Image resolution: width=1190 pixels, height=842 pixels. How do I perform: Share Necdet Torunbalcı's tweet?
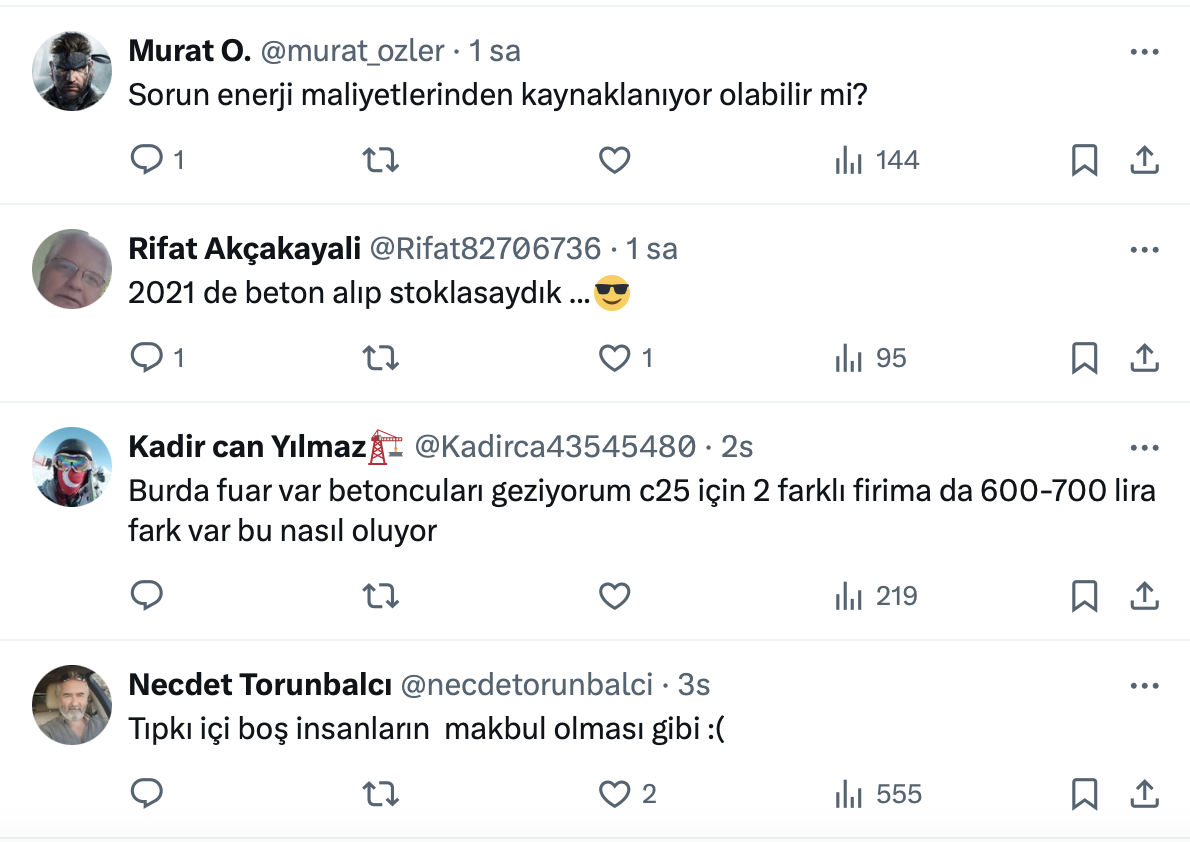[1144, 794]
